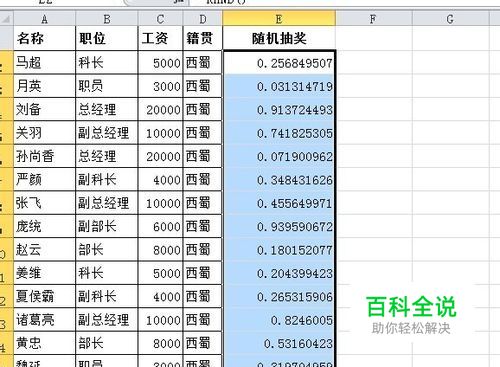Click the 职位 header cell
500x367 pixels.
coord(107,38)
